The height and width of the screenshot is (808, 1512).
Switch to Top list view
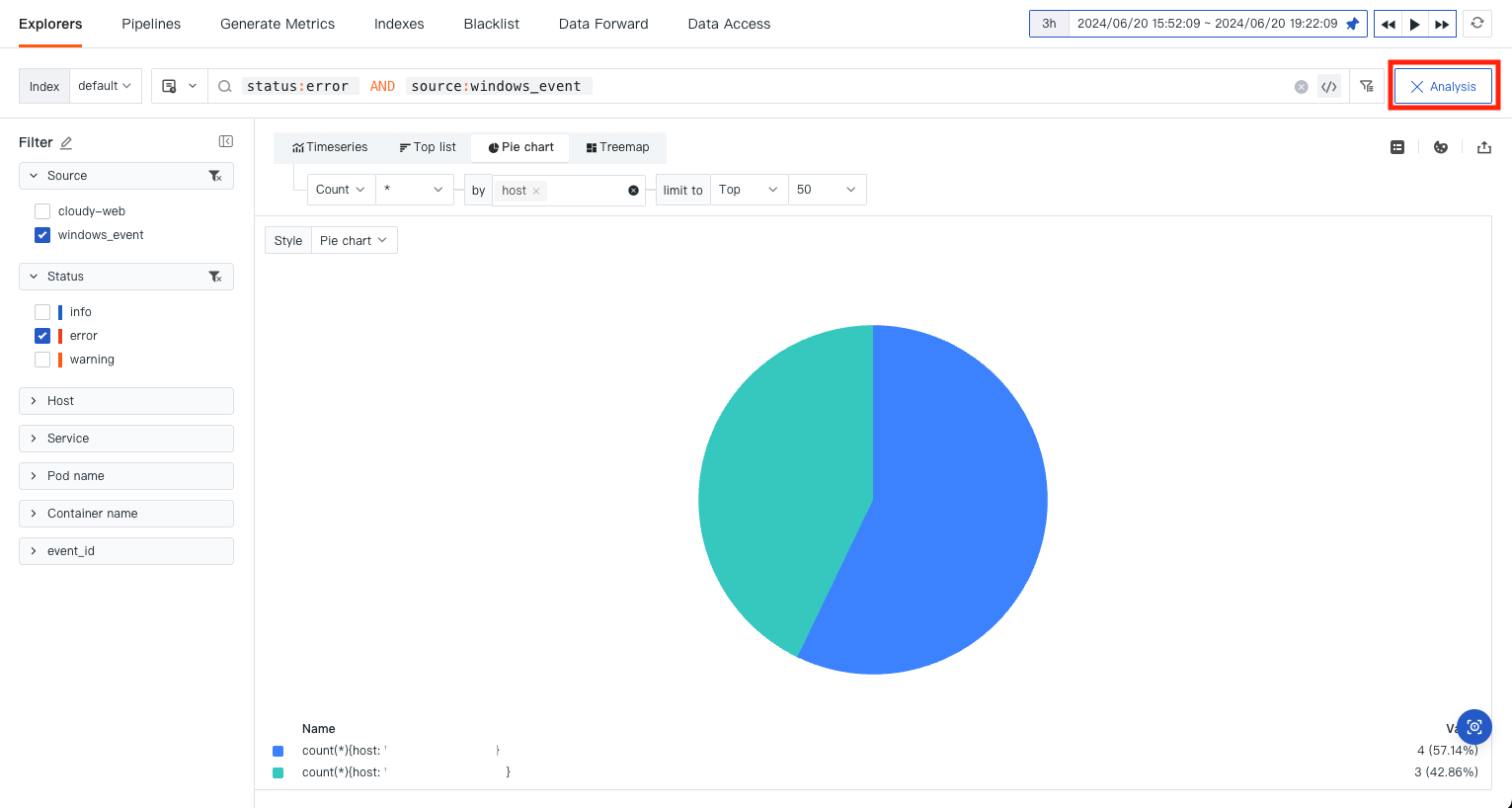(428, 147)
